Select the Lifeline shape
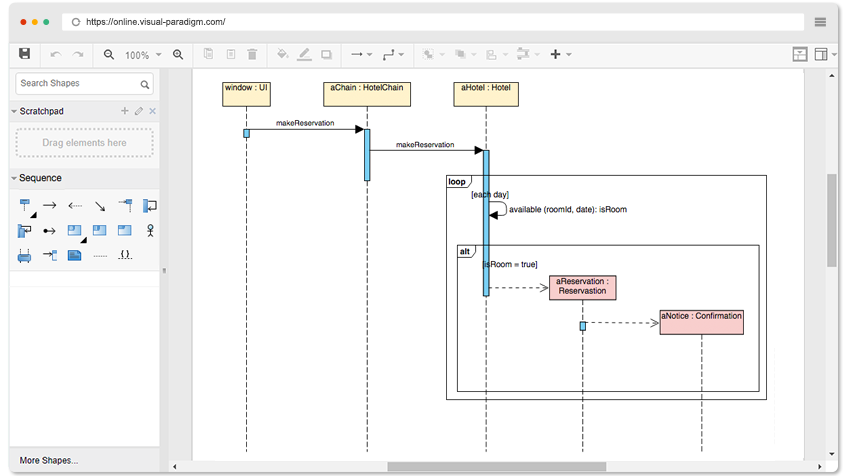Viewport: 848px width, 476px height. [x=26, y=207]
